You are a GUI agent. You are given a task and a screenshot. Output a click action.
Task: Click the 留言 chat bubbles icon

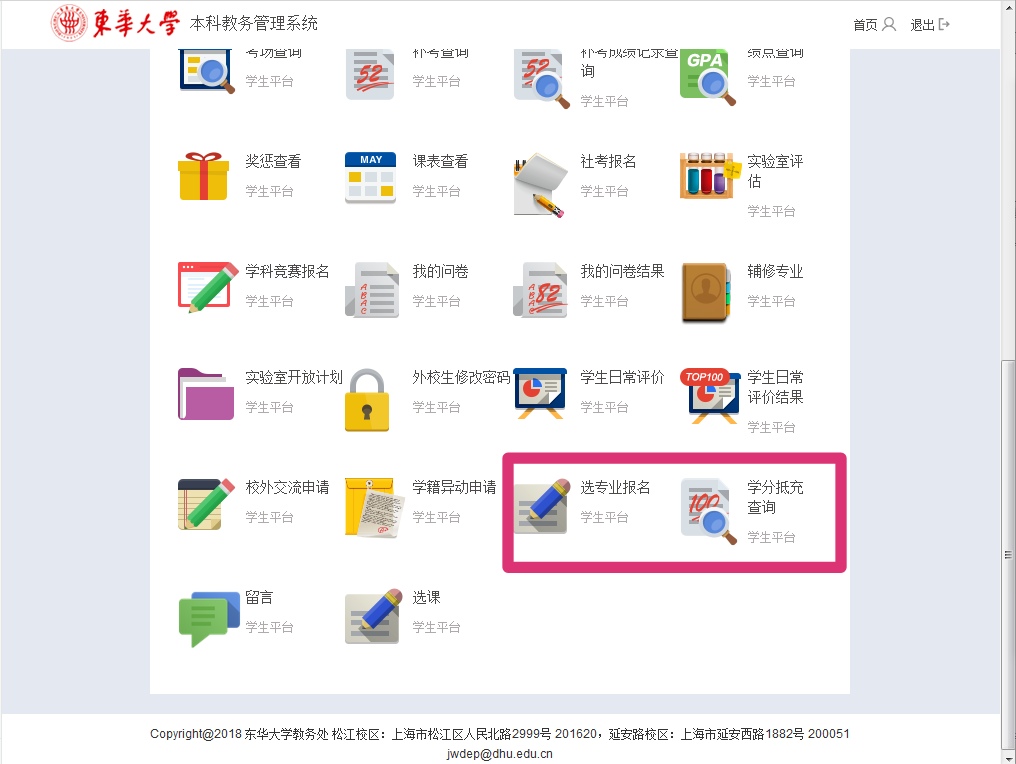pyautogui.click(x=209, y=619)
